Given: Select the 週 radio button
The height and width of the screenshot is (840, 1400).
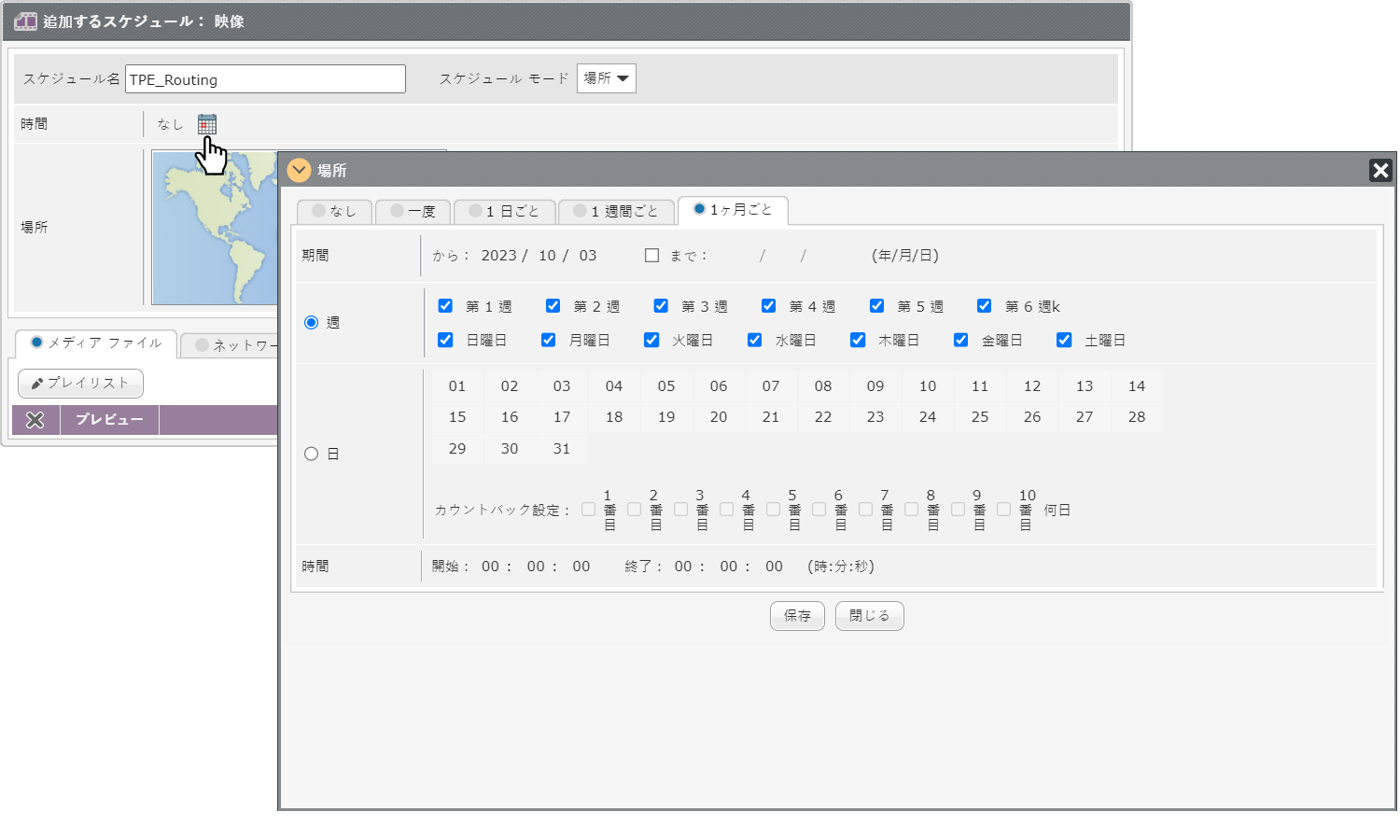Looking at the screenshot, I should click(312, 322).
